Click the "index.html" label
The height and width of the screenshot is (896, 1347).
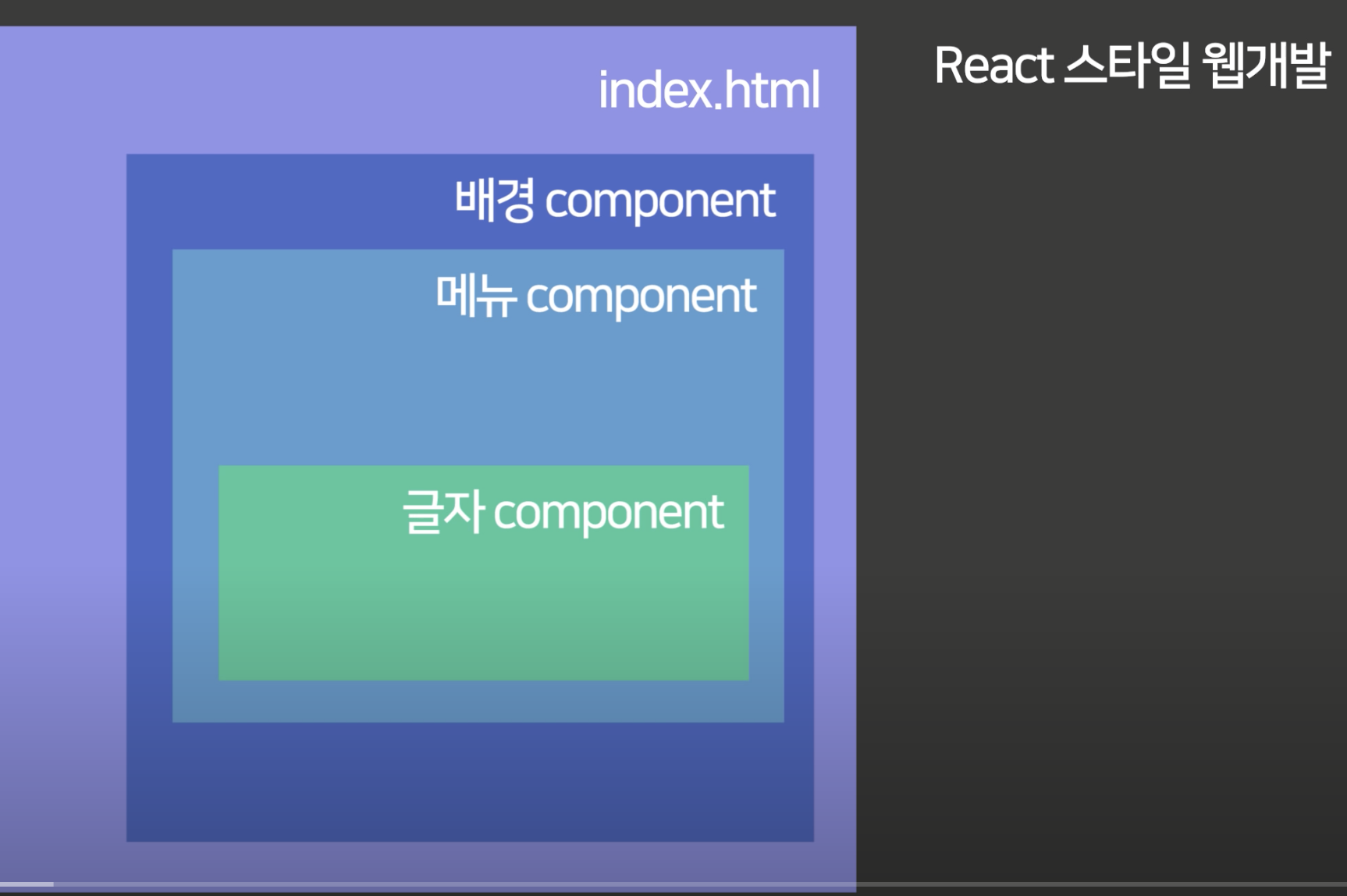pyautogui.click(x=709, y=90)
